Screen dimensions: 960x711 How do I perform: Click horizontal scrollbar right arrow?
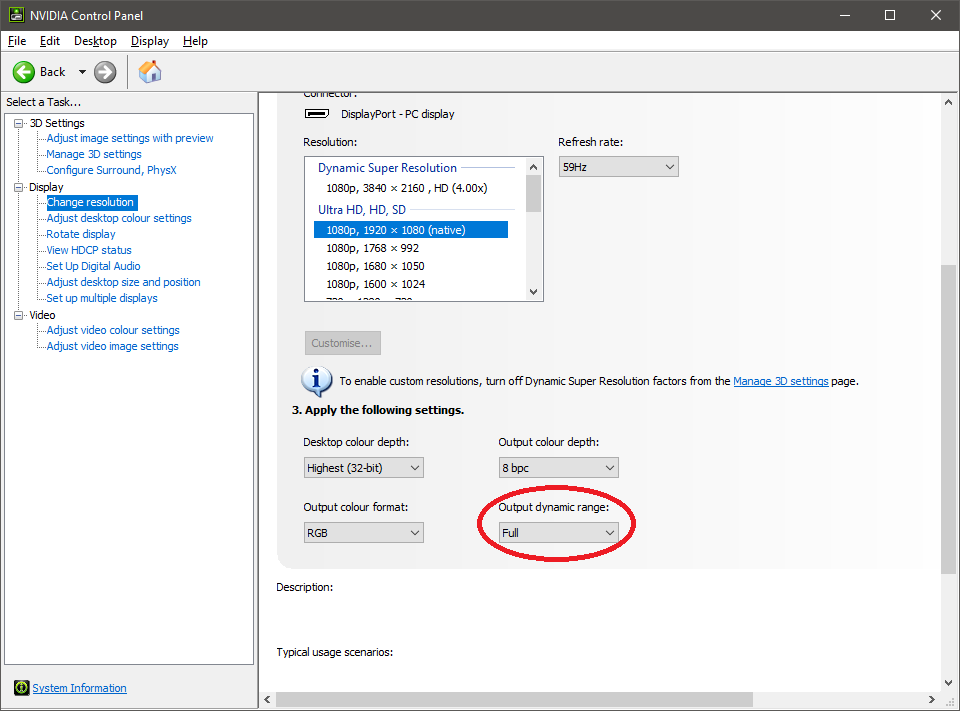(x=932, y=699)
